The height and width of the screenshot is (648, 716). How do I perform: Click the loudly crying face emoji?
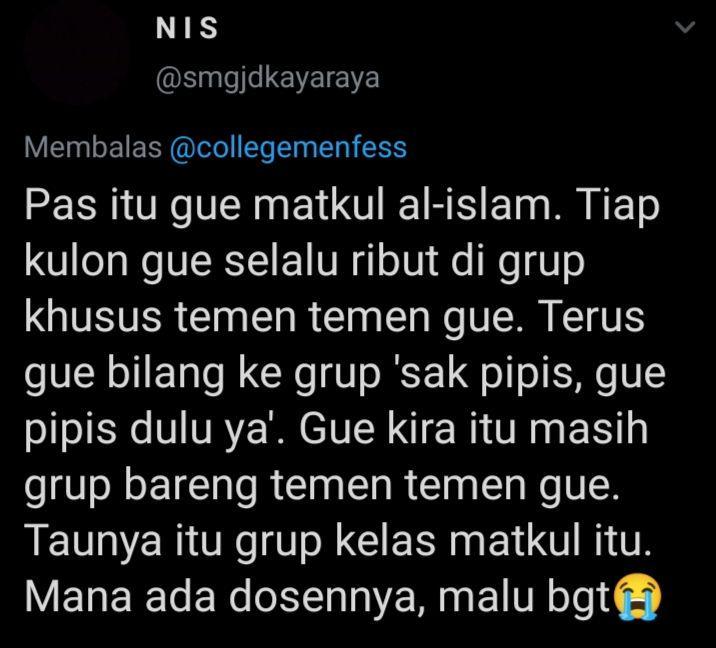click(637, 596)
